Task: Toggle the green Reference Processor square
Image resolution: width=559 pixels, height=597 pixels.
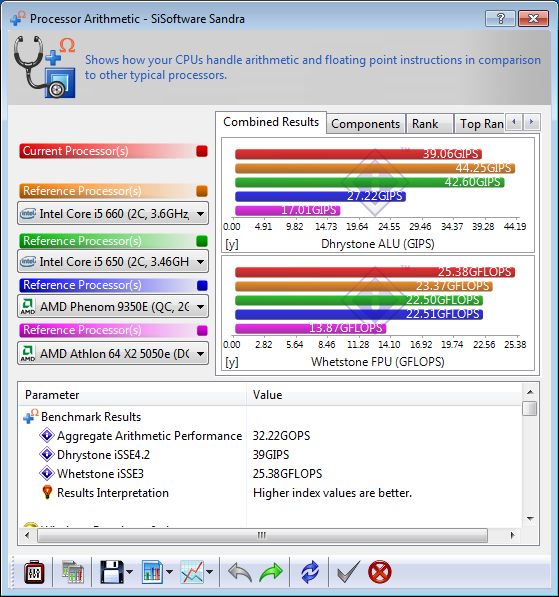Action: coord(202,241)
